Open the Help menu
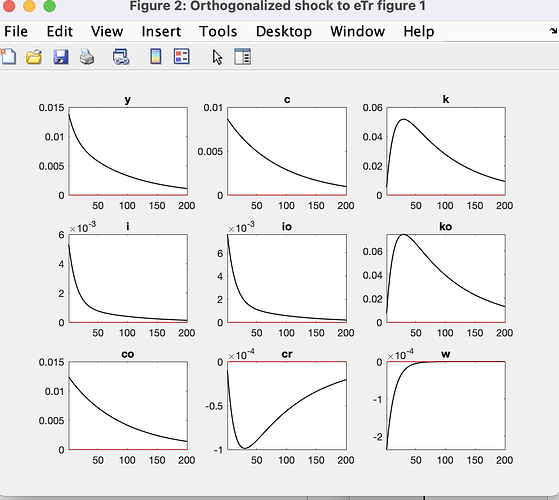559x500 pixels. tap(419, 31)
